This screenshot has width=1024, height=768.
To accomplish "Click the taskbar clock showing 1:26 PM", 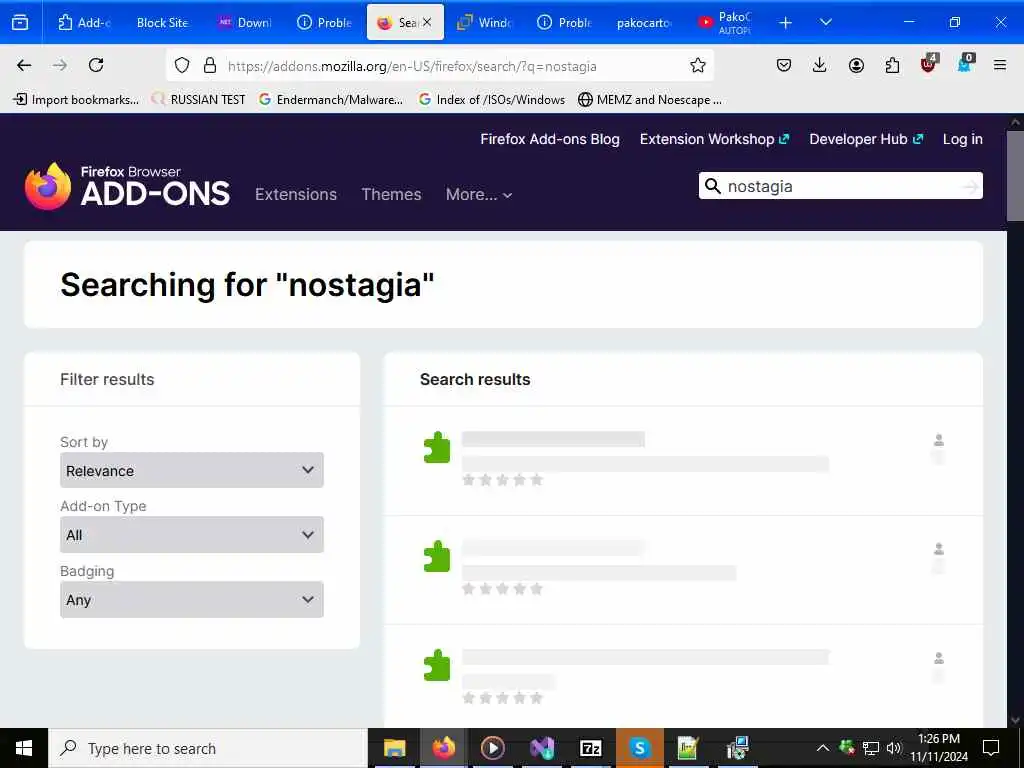I will tap(939, 748).
